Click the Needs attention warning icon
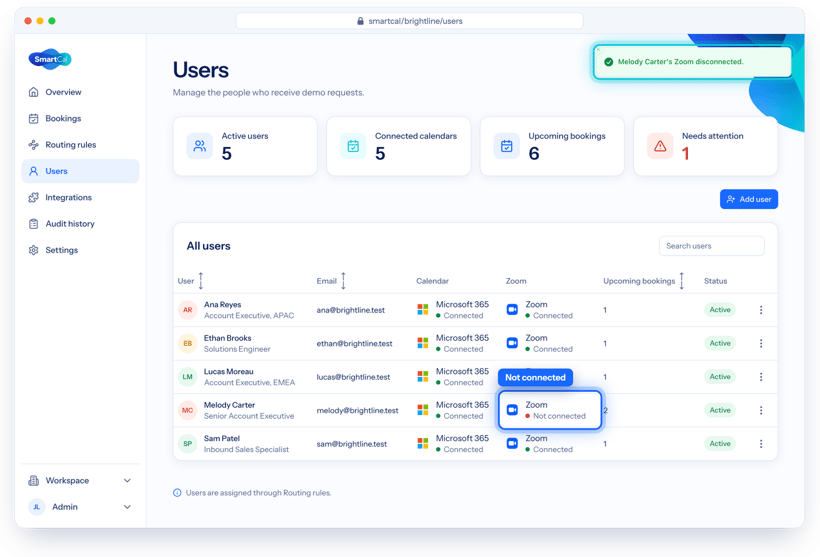The width and height of the screenshot is (820, 557). (x=660, y=146)
